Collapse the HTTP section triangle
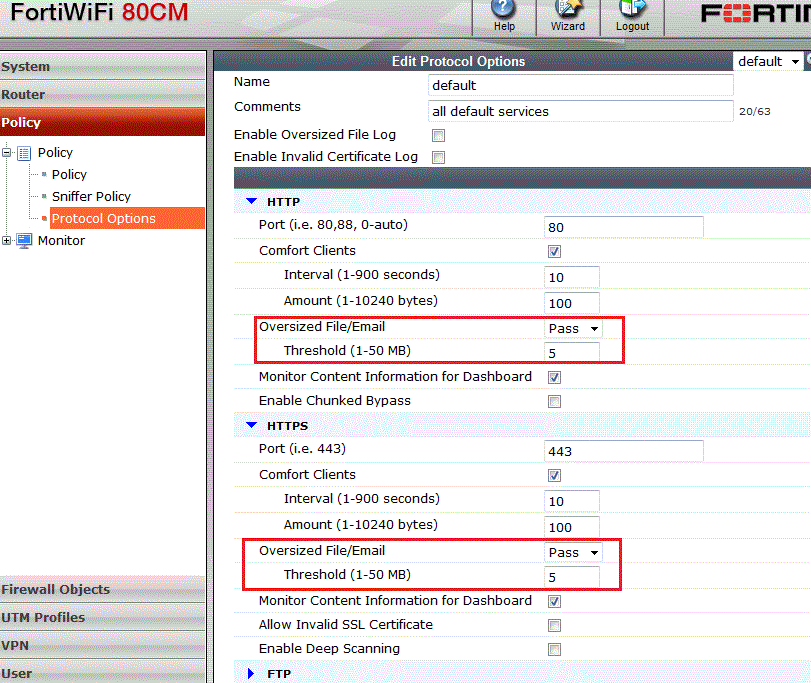The image size is (811, 683). point(251,201)
